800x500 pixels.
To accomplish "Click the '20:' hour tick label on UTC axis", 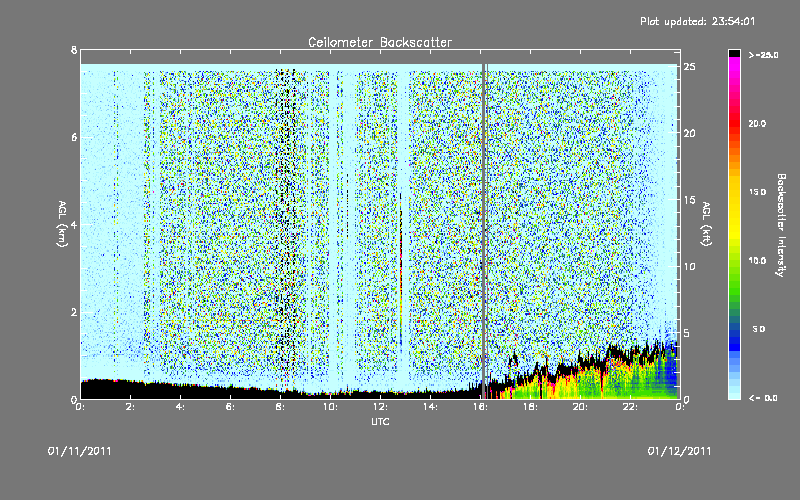I will pos(581,407).
